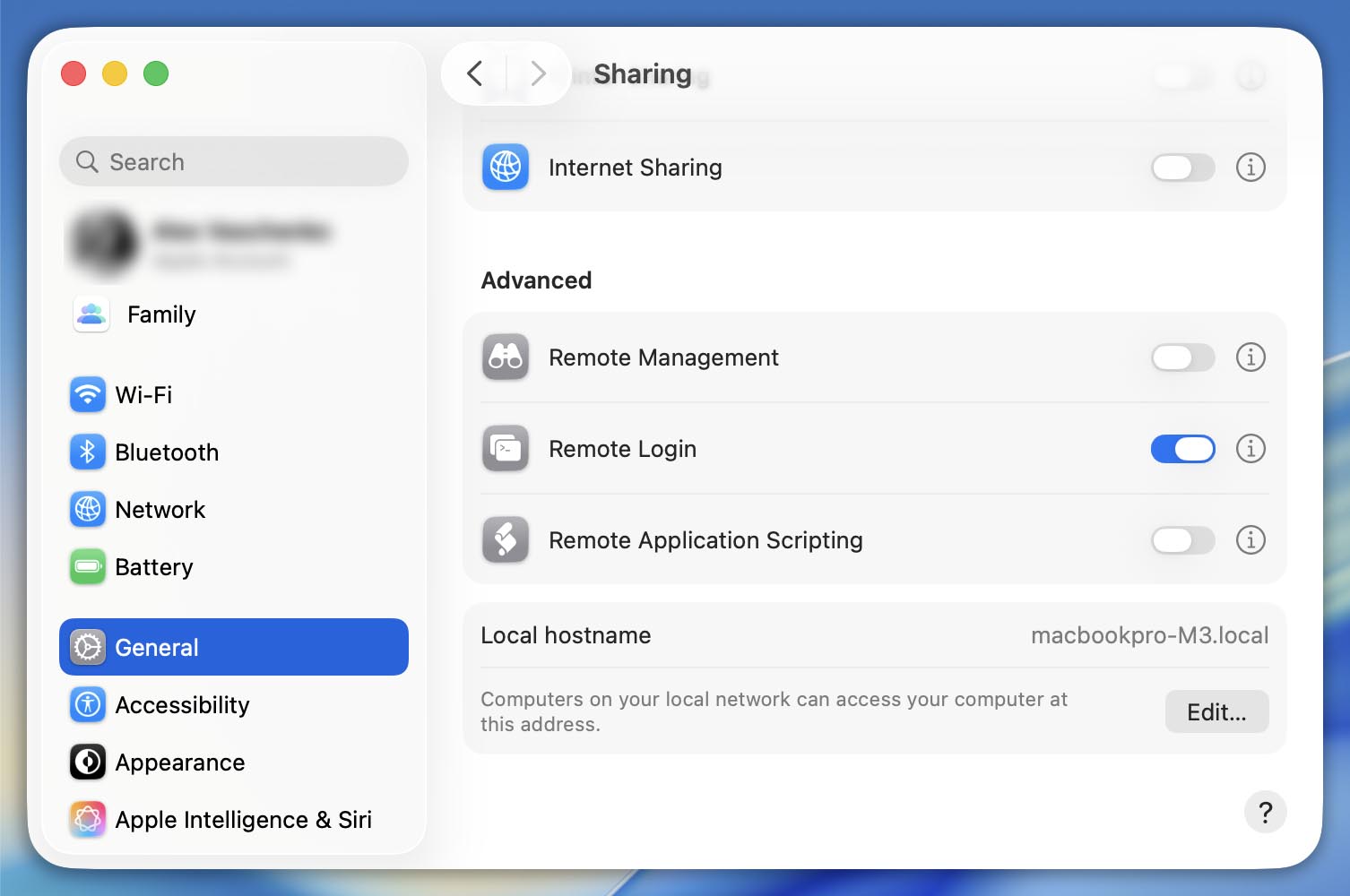Screen dimensions: 1350x896
Task: Disable the Remote Login toggle
Action: pyautogui.click(x=1183, y=448)
